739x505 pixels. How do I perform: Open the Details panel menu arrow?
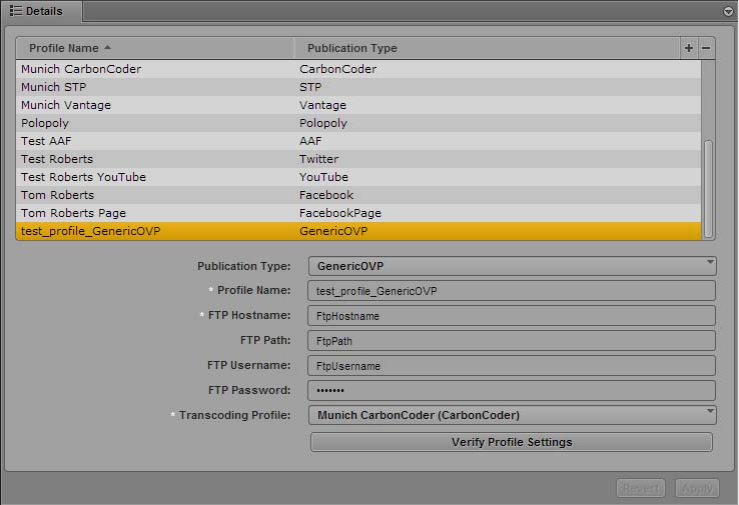(728, 11)
